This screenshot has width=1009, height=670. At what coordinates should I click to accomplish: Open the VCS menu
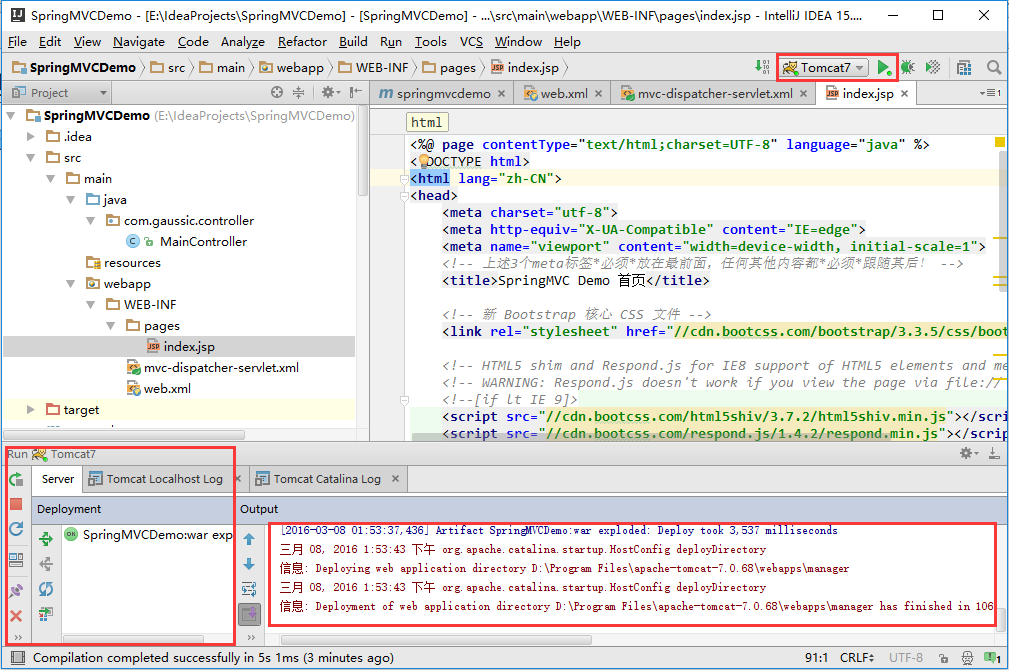[x=471, y=42]
